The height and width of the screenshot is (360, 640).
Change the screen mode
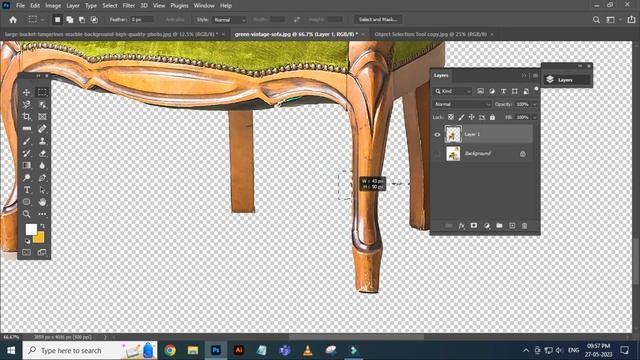[x=42, y=252]
